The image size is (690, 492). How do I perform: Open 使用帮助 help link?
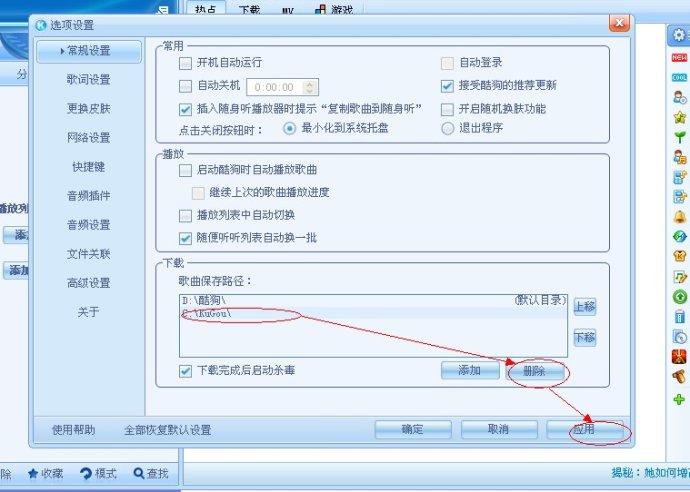[73, 430]
